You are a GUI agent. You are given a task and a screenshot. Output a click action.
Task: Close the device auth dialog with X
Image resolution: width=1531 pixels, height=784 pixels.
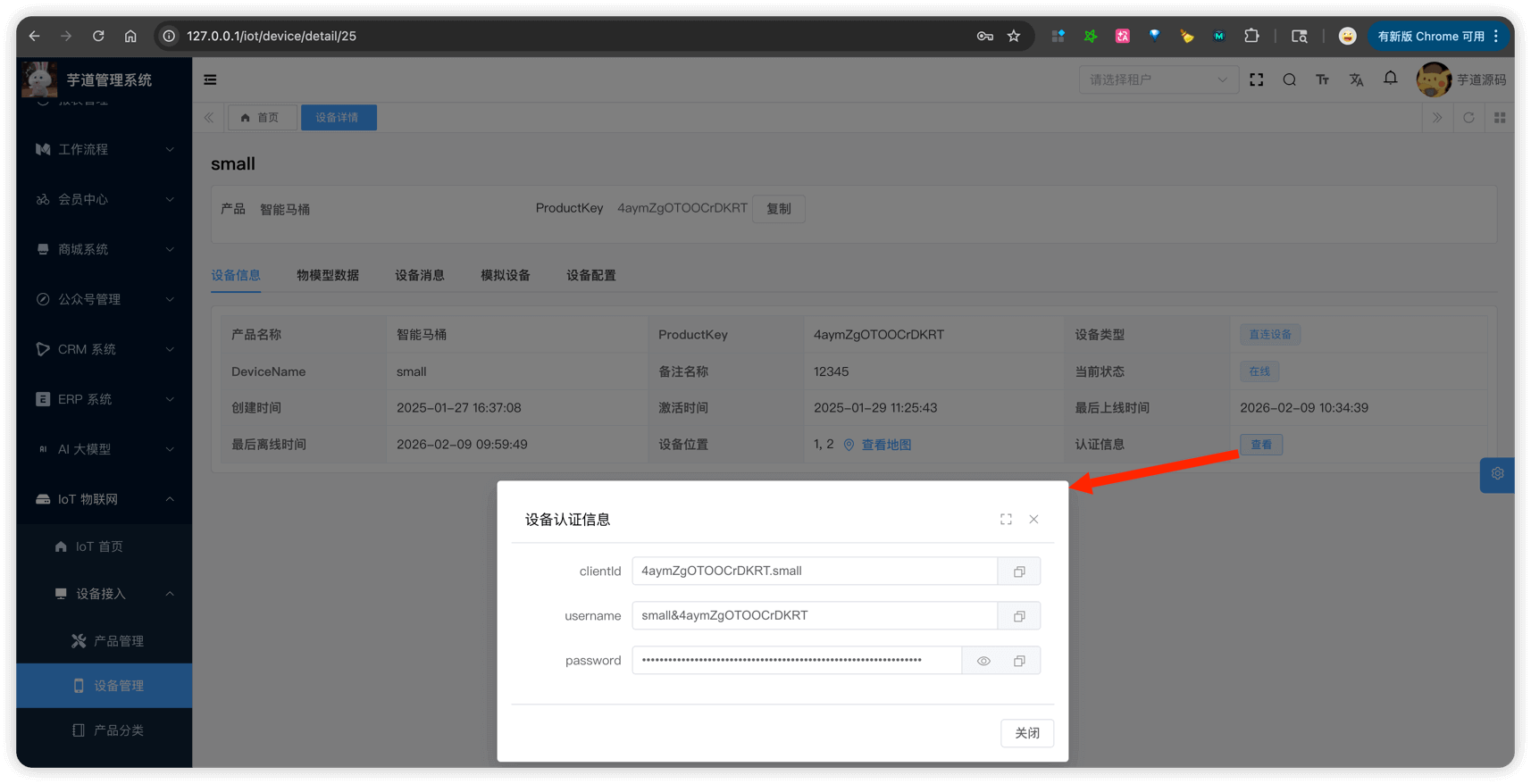click(x=1033, y=520)
